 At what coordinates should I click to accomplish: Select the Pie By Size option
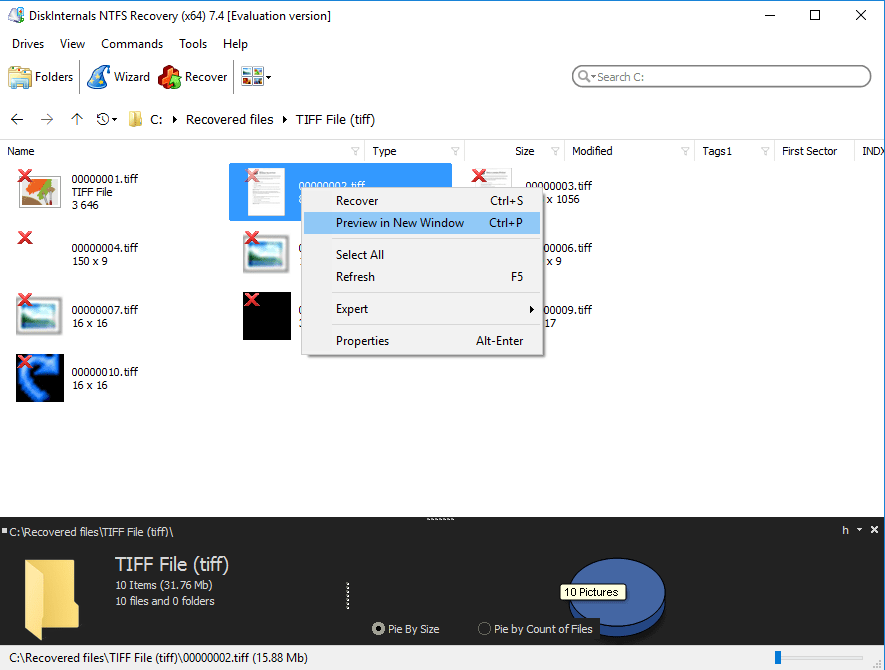379,629
